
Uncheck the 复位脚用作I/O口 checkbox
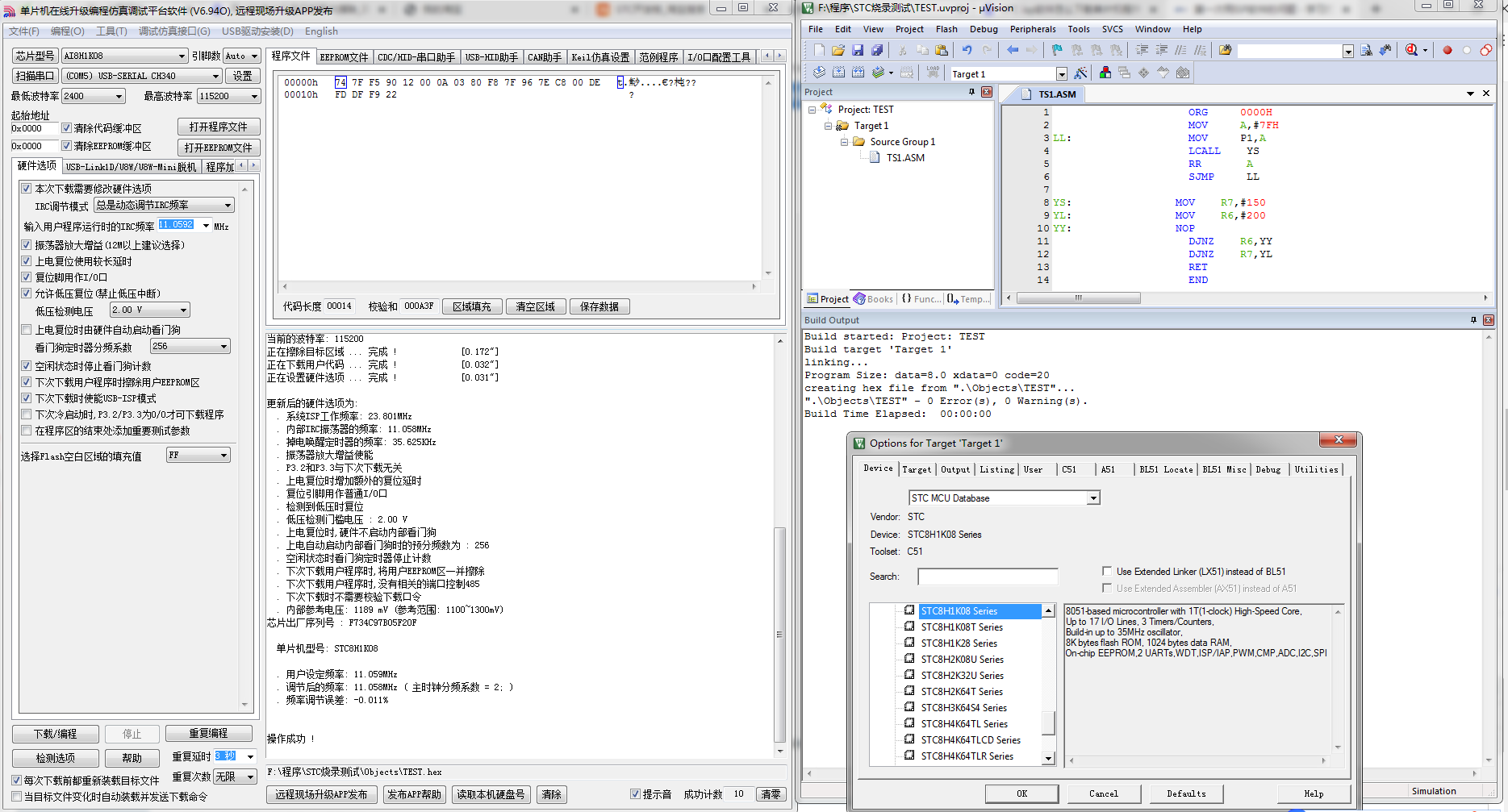[27, 277]
